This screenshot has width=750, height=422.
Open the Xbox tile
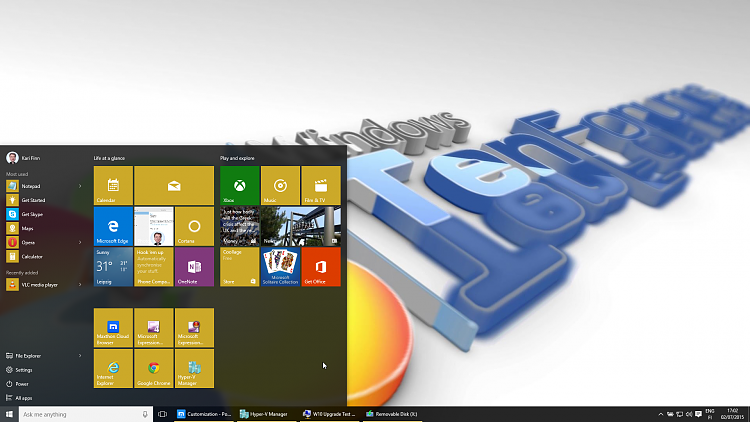tap(240, 186)
